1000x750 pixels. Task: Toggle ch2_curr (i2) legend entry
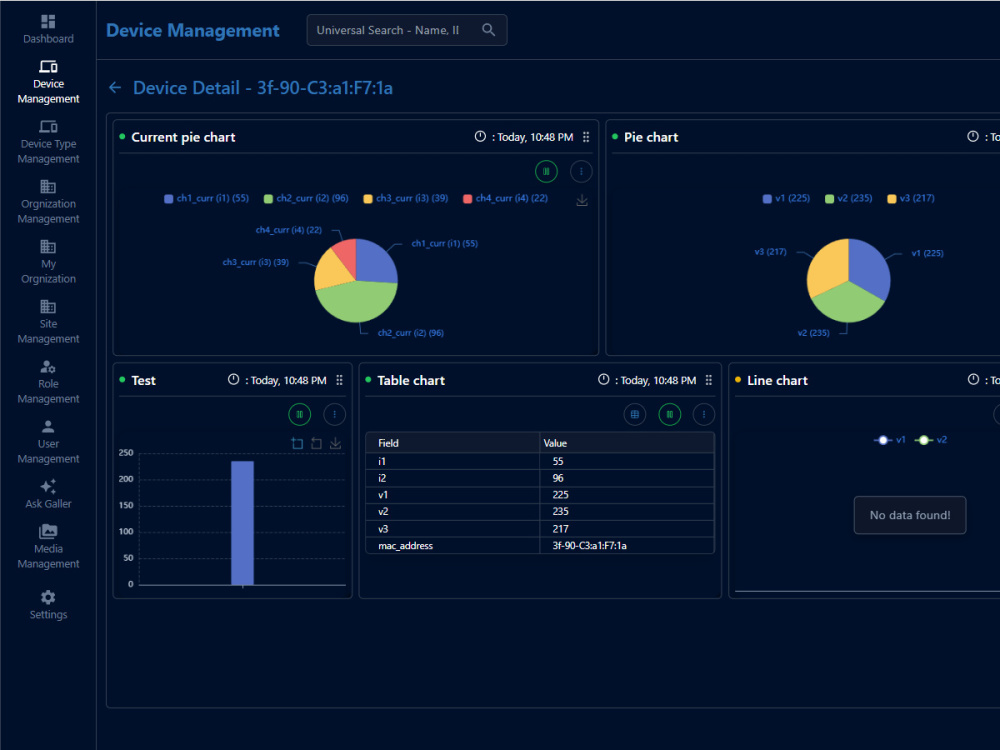306,198
